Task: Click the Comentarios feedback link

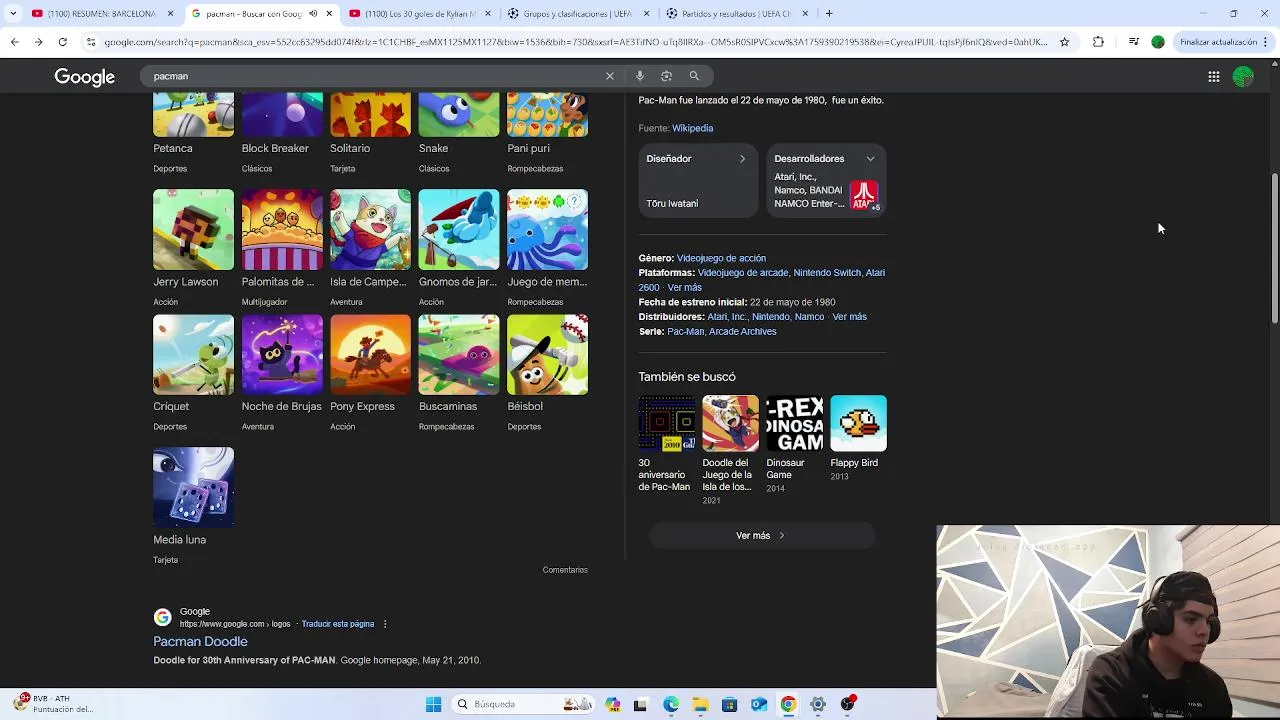Action: (x=565, y=570)
